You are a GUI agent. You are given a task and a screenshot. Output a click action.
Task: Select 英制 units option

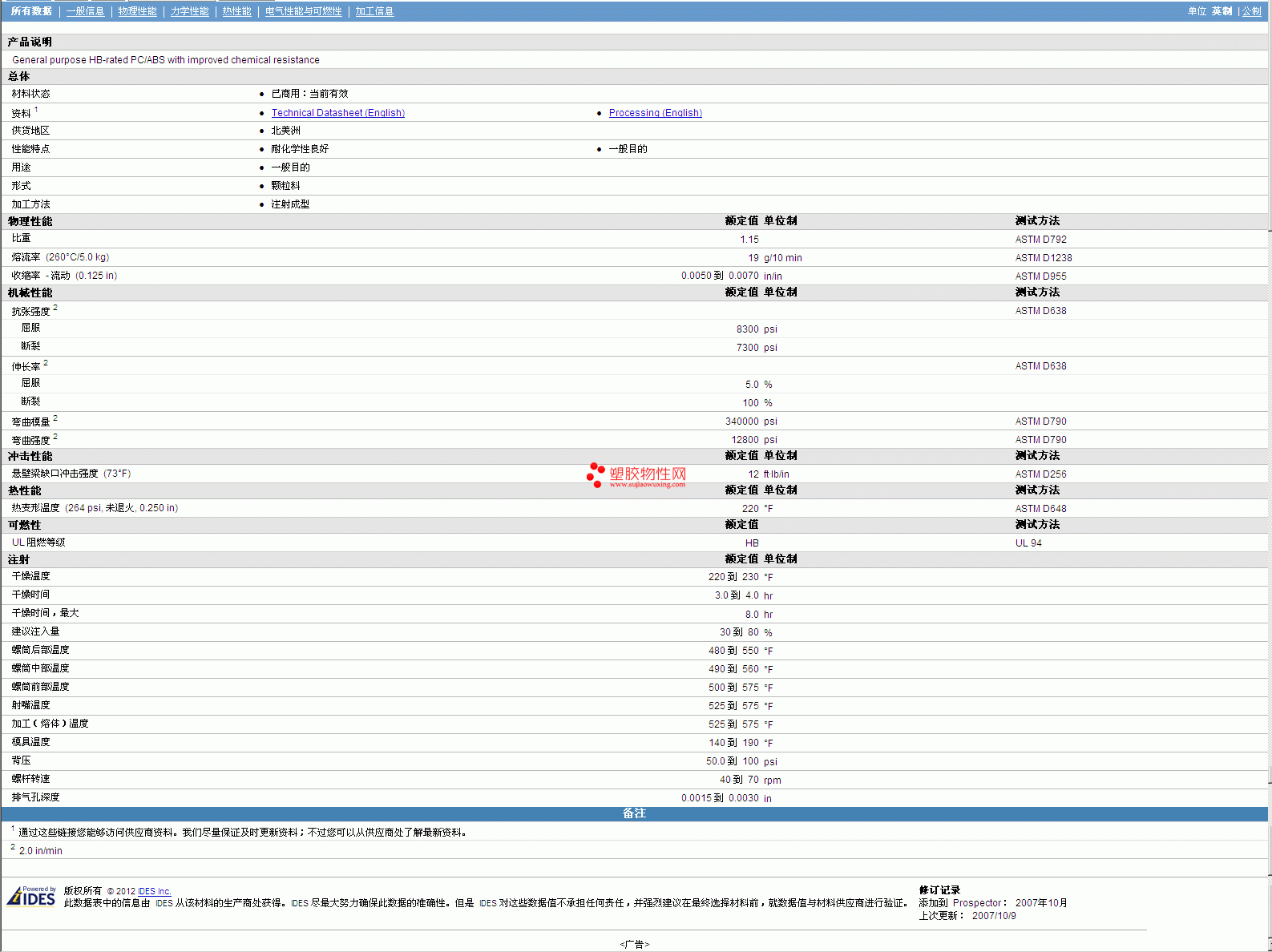[1222, 11]
